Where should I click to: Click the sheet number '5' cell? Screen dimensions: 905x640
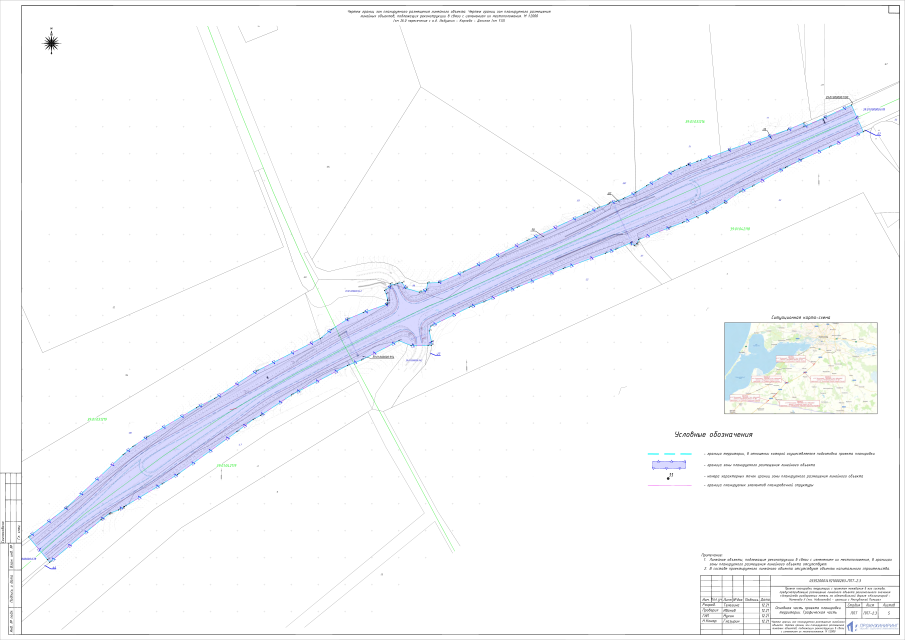pos(888,613)
